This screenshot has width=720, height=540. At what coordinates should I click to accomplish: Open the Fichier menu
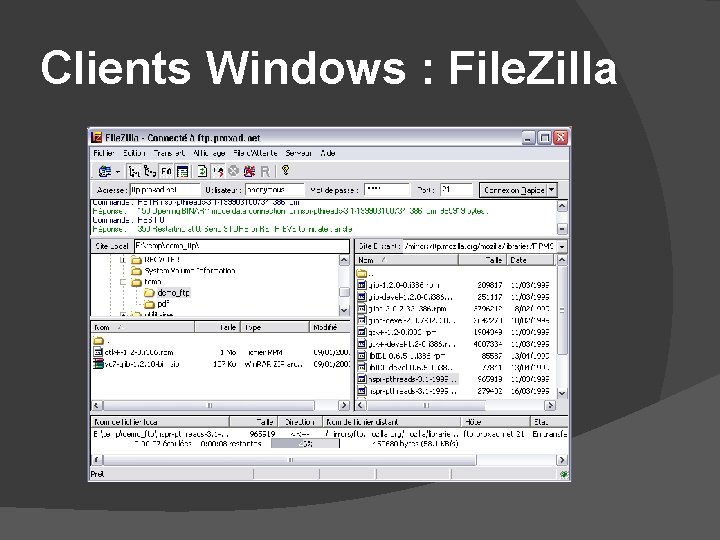click(103, 153)
